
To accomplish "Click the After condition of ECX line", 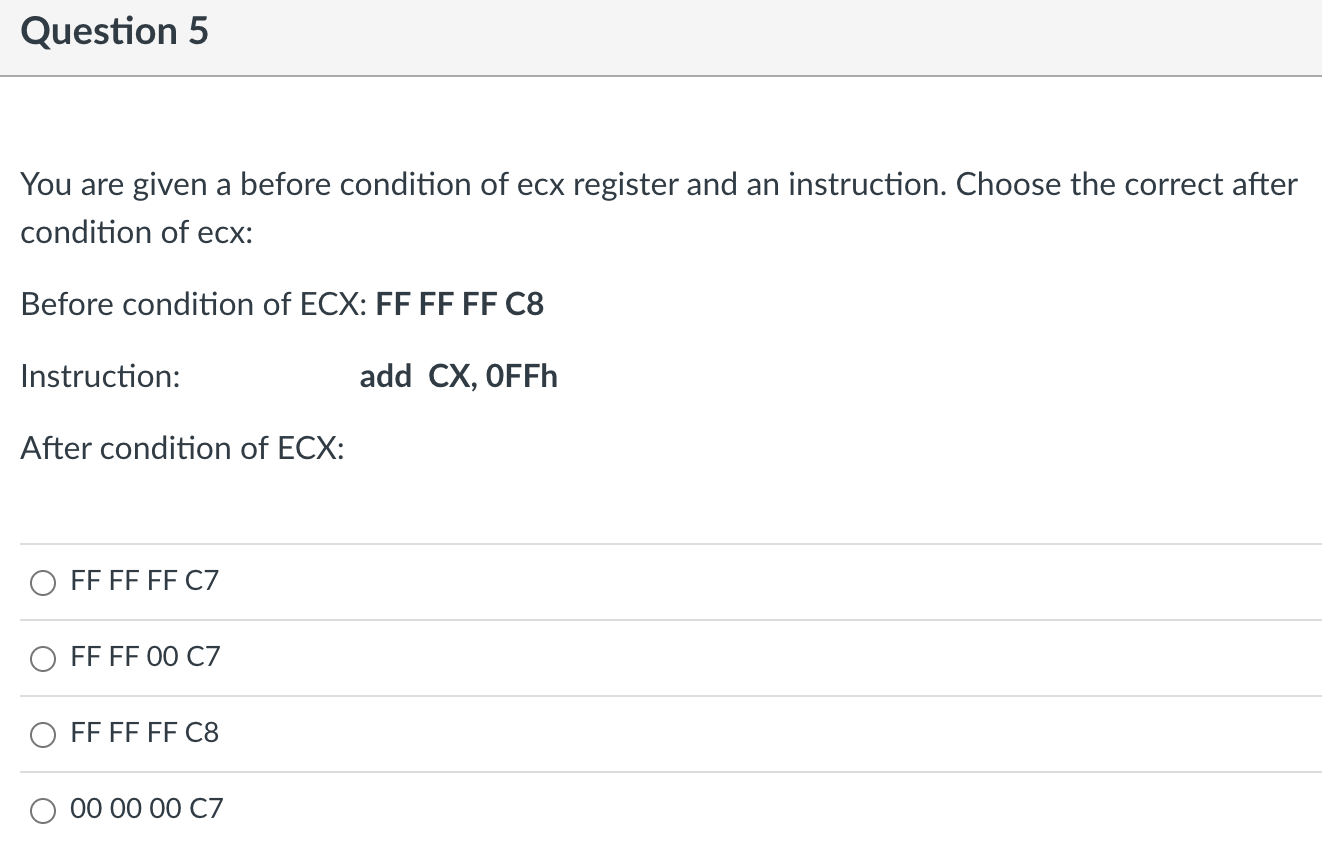I will (182, 448).
